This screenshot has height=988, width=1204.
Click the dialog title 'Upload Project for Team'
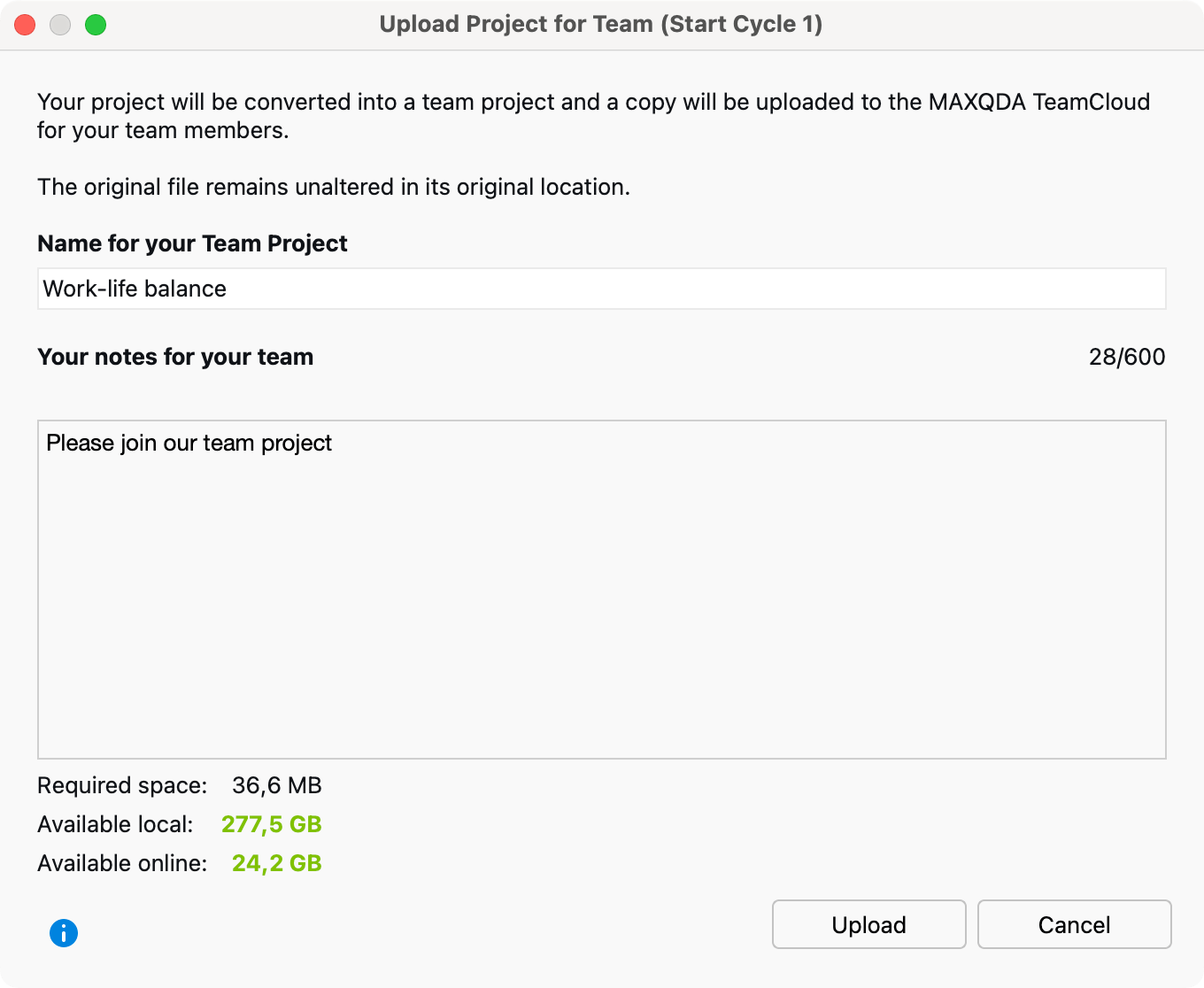pos(600,24)
